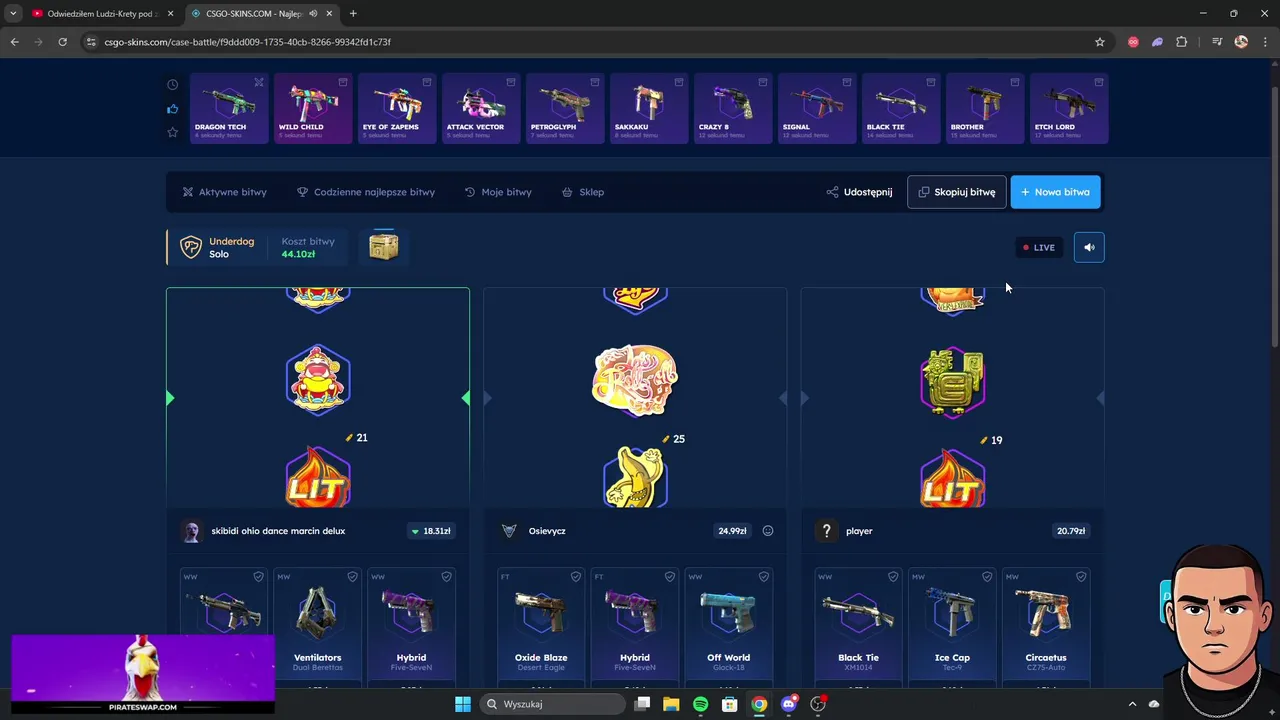Click the Black Tie XM1014 skin name
This screenshot has height=720, width=1280.
(858, 658)
